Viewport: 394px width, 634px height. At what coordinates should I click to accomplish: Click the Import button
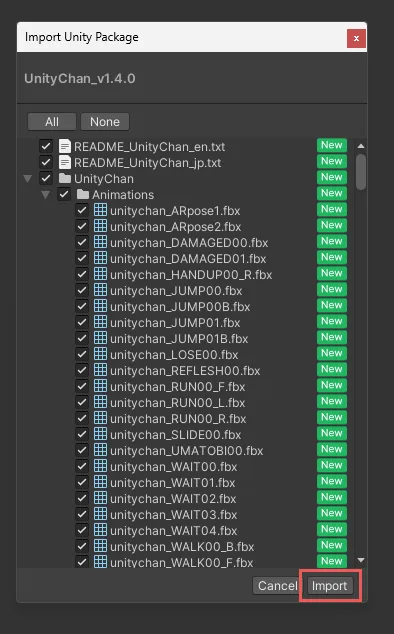click(329, 585)
